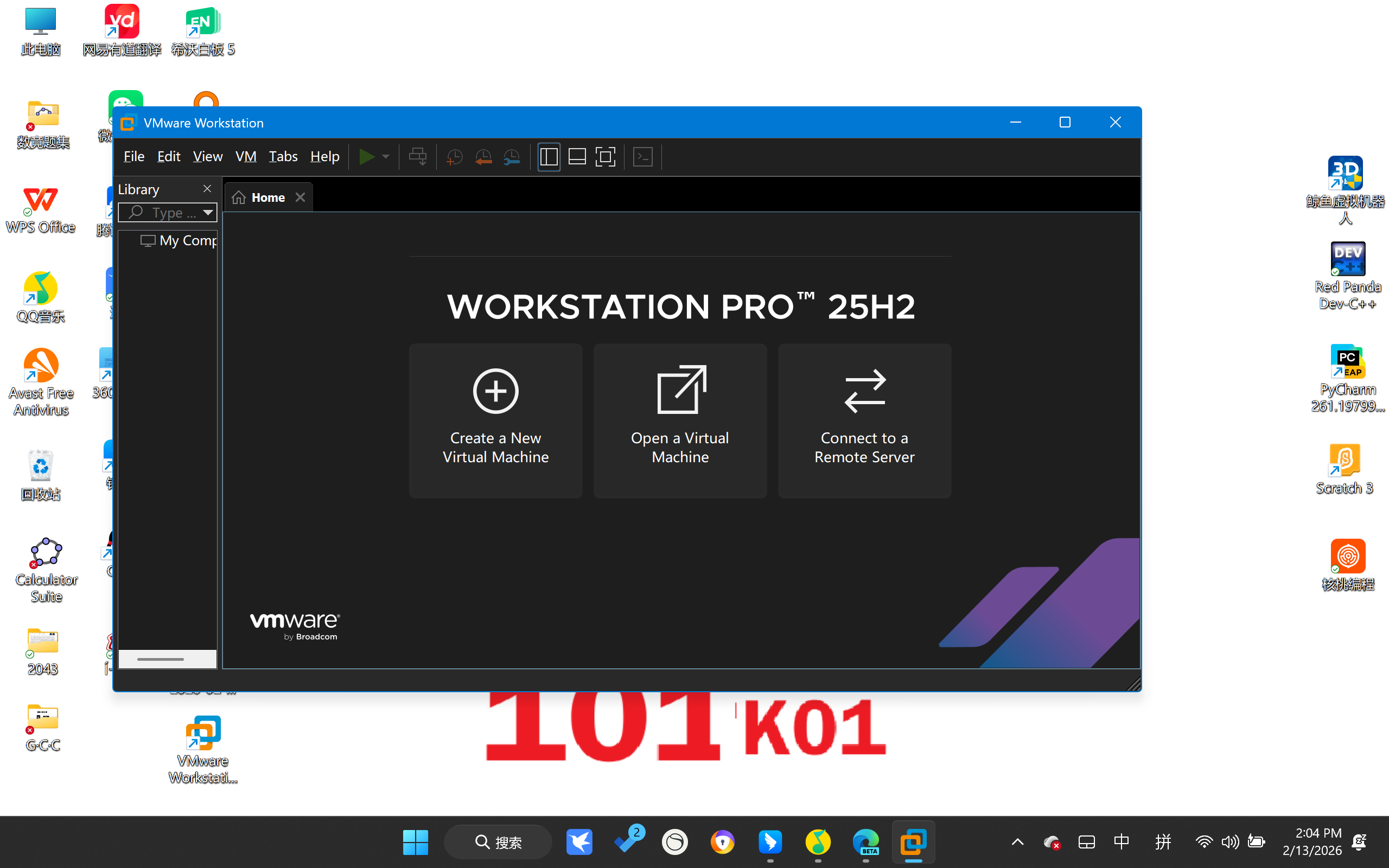Toggle the Library sidebar panel view
The width and height of the screenshot is (1389, 868).
pyautogui.click(x=549, y=157)
